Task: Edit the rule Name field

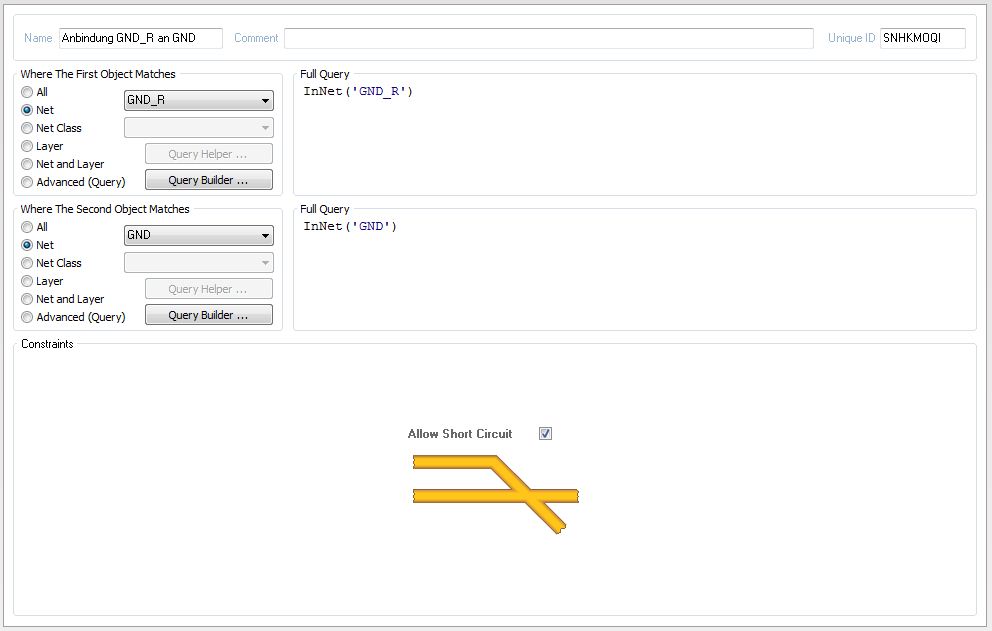Action: [x=141, y=38]
